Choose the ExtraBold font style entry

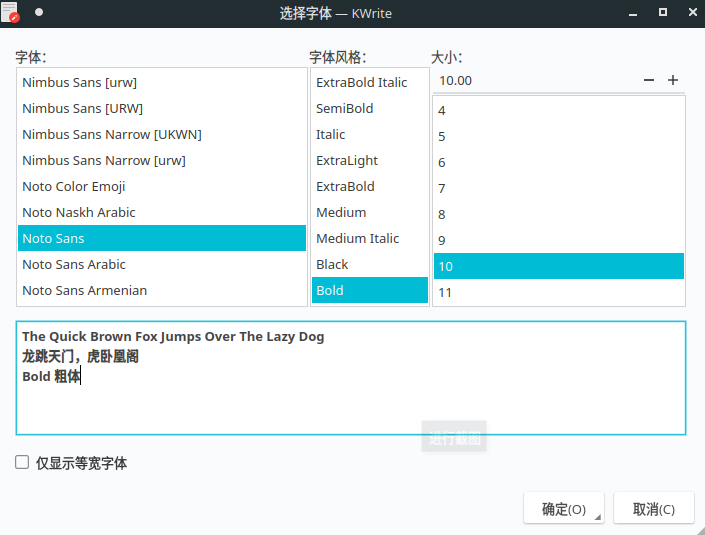(370, 187)
